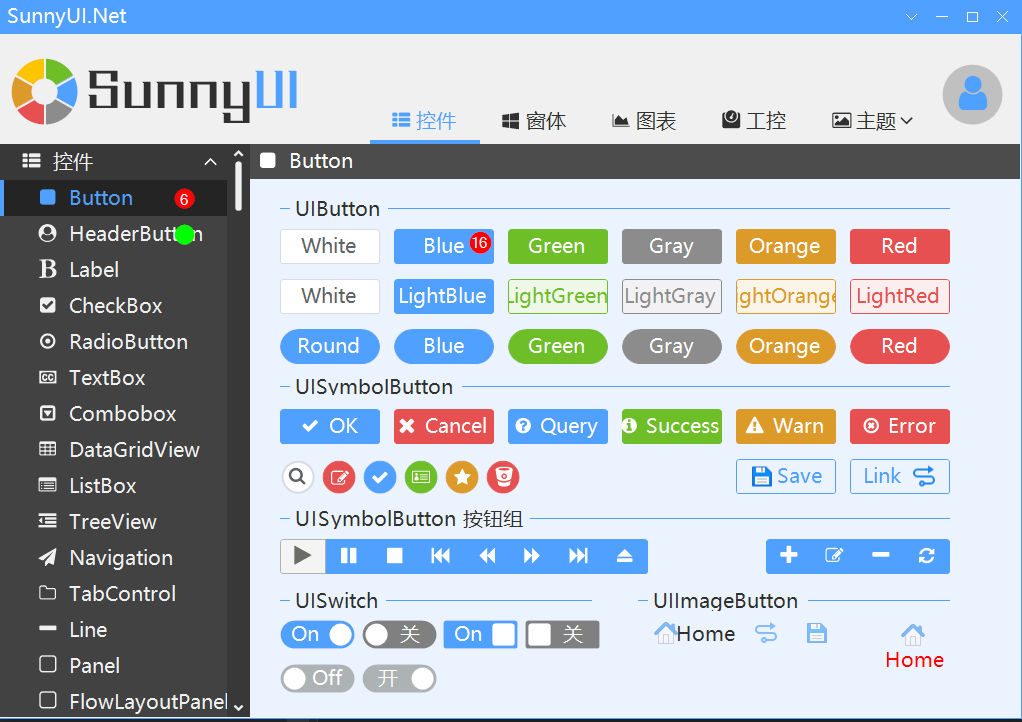Click the edit icon in the blue button group

pyautogui.click(x=834, y=556)
